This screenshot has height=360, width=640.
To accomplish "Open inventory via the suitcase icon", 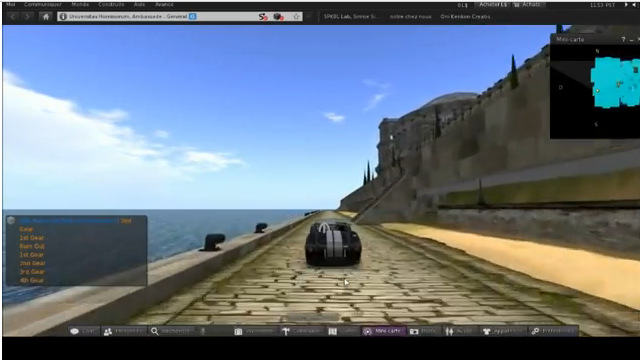I will tap(256, 331).
